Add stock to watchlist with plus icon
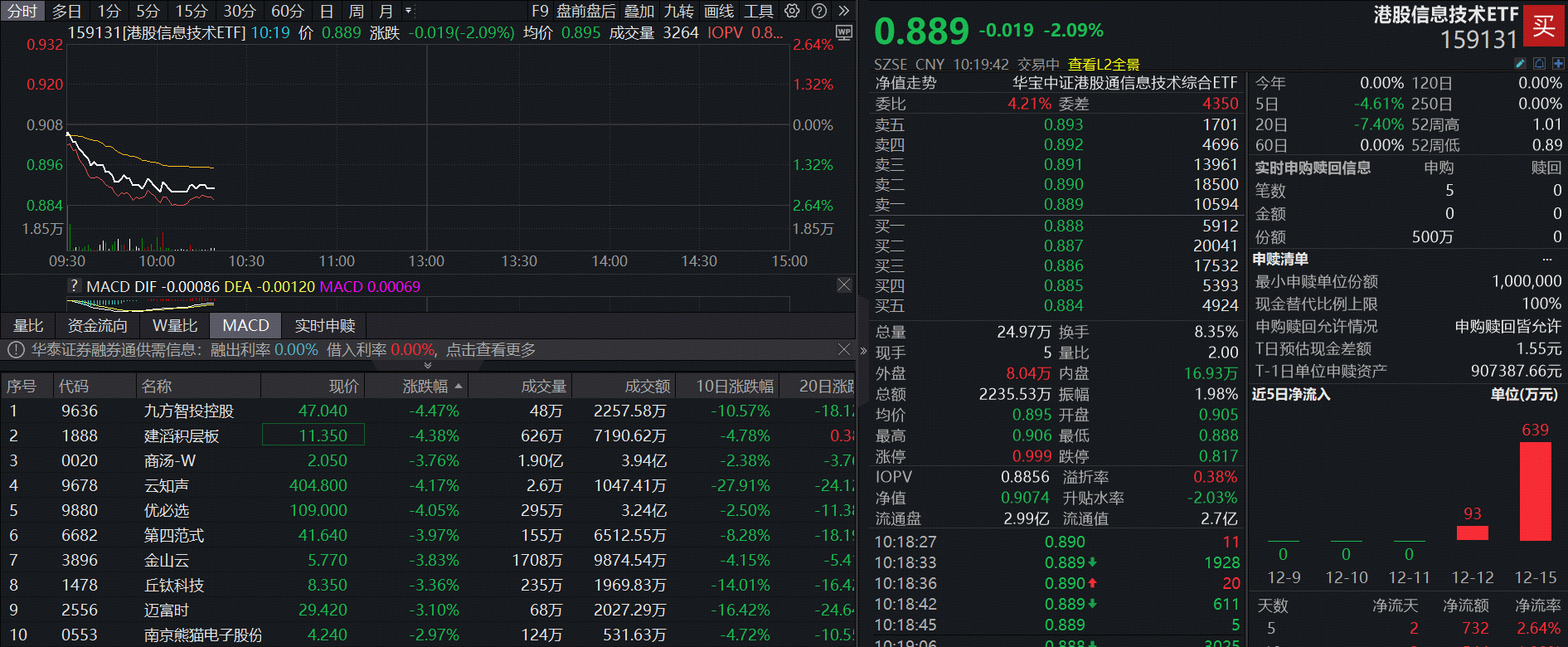The height and width of the screenshot is (647, 1568). point(1558,64)
